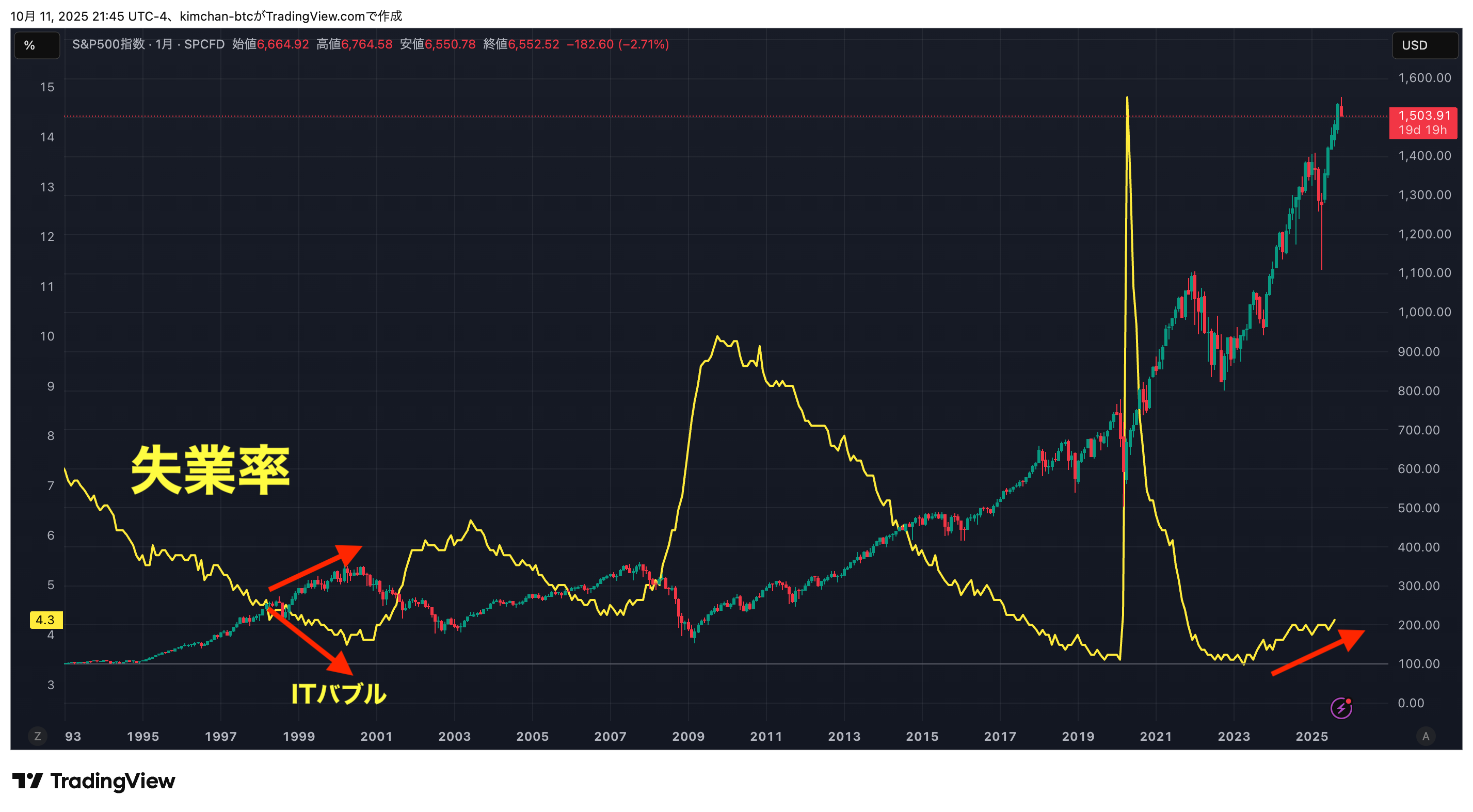1473x812 pixels.
Task: Click the 'A' auto-scale circle icon
Action: (1426, 736)
